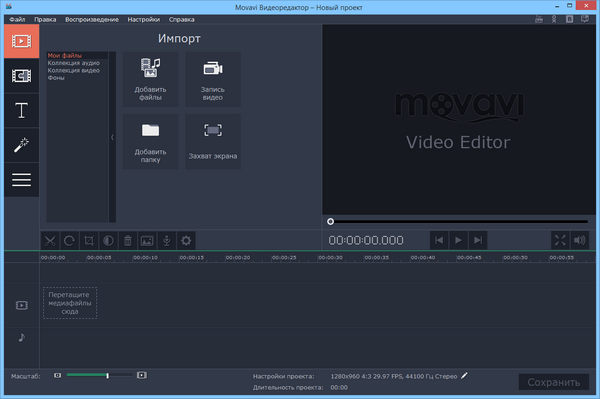The width and height of the screenshot is (600, 399).
Task: Open the Правка menu
Action: (x=45, y=20)
